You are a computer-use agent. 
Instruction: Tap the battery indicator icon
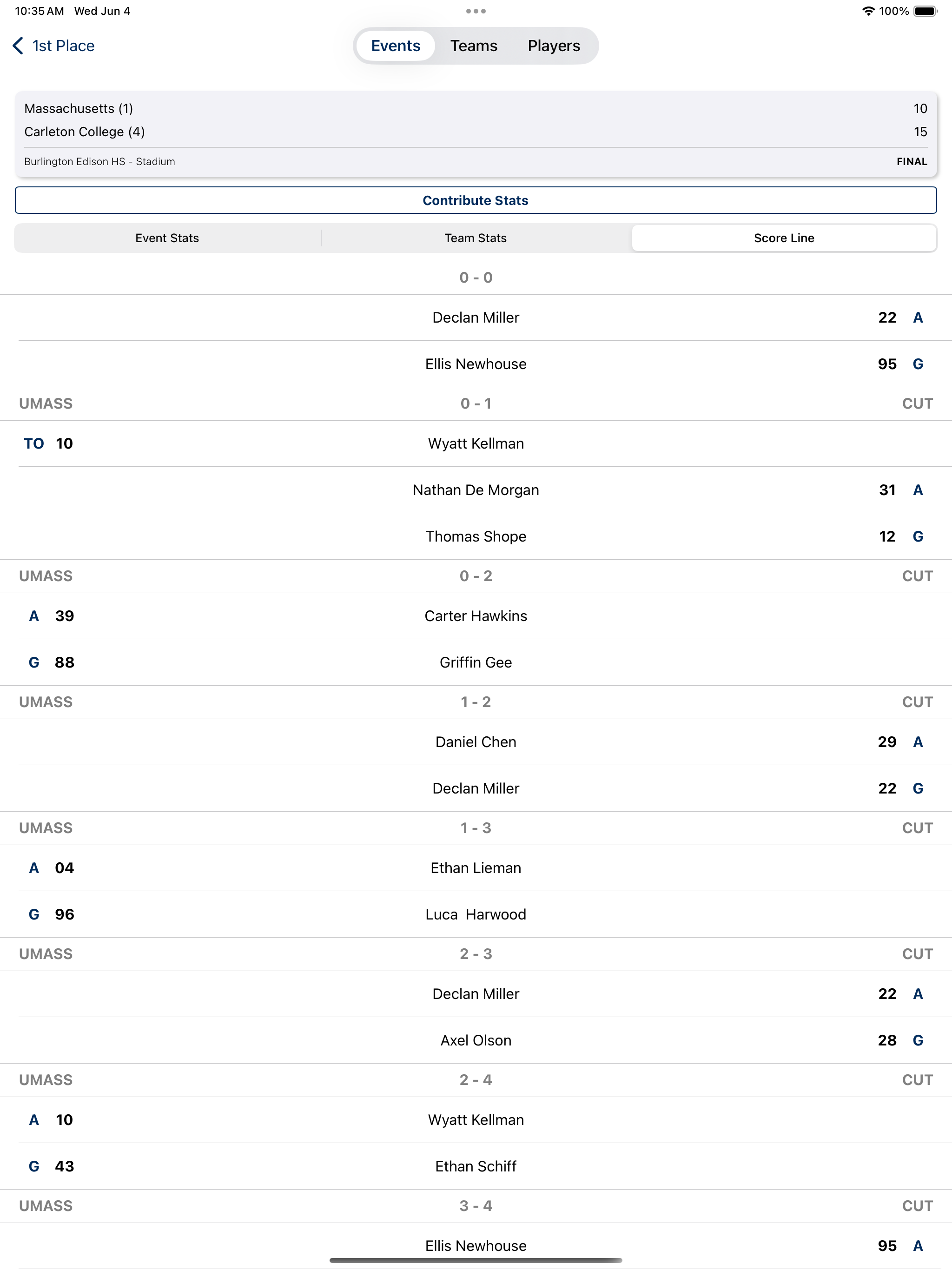point(925,11)
